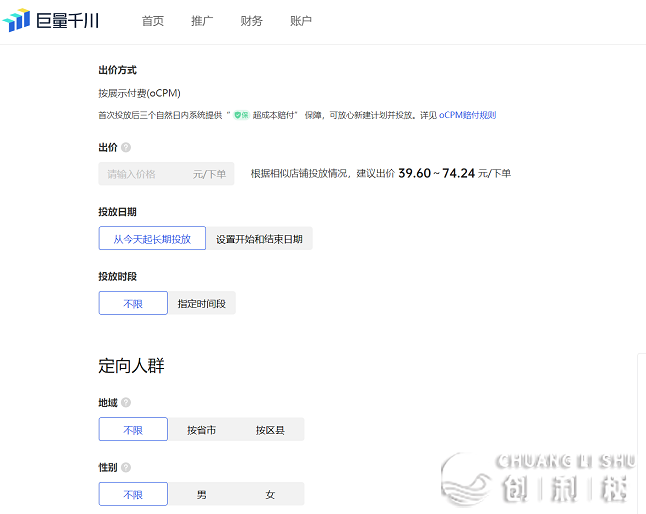Click the 巨量千川 logo icon
This screenshot has width=646, height=514.
click(x=17, y=21)
